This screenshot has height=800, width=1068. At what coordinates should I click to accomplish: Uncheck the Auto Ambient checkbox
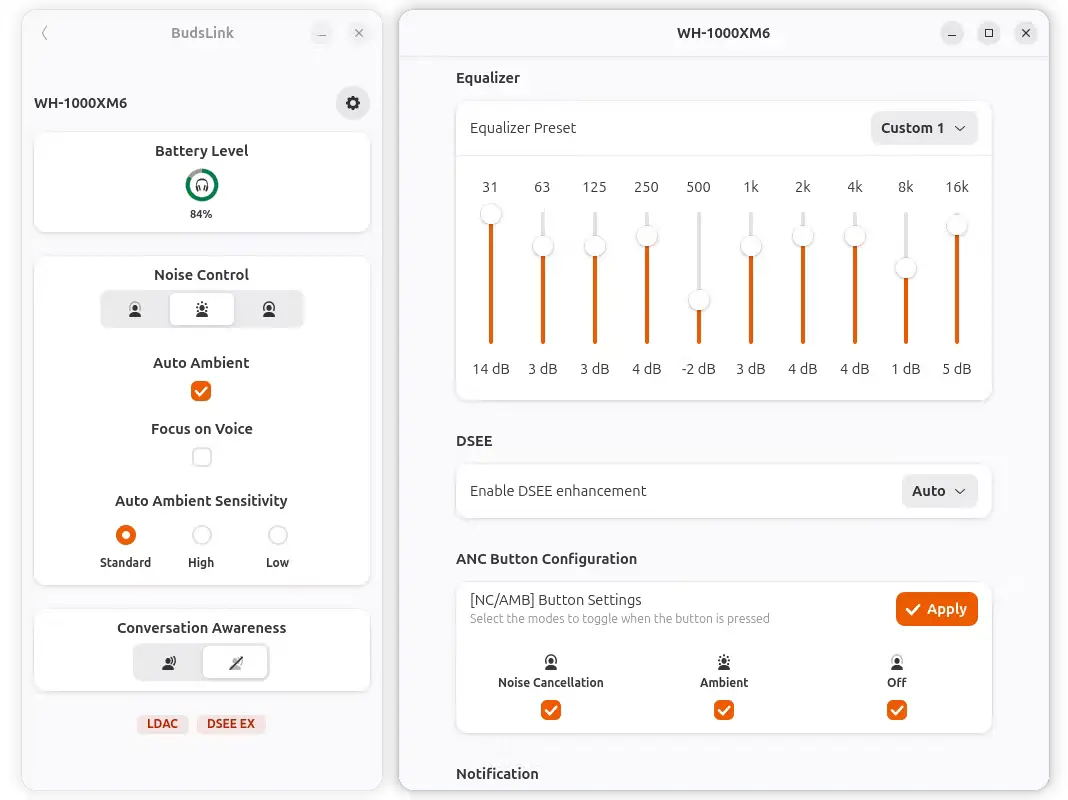pyautogui.click(x=201, y=391)
